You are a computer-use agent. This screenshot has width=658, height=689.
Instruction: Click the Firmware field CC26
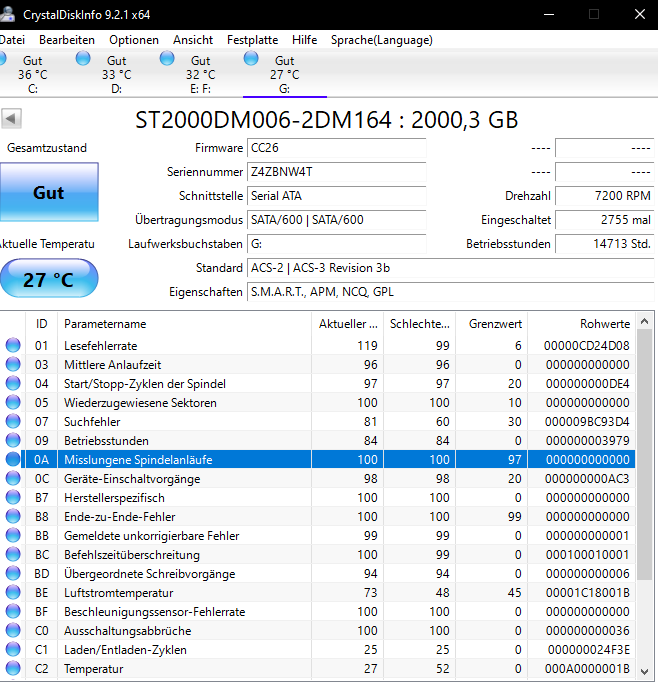[337, 148]
